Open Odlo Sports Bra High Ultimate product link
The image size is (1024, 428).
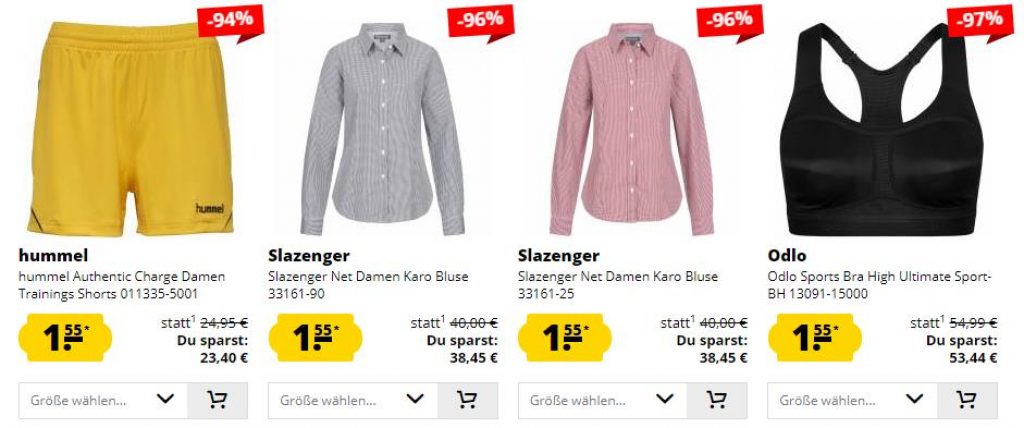[880, 286]
